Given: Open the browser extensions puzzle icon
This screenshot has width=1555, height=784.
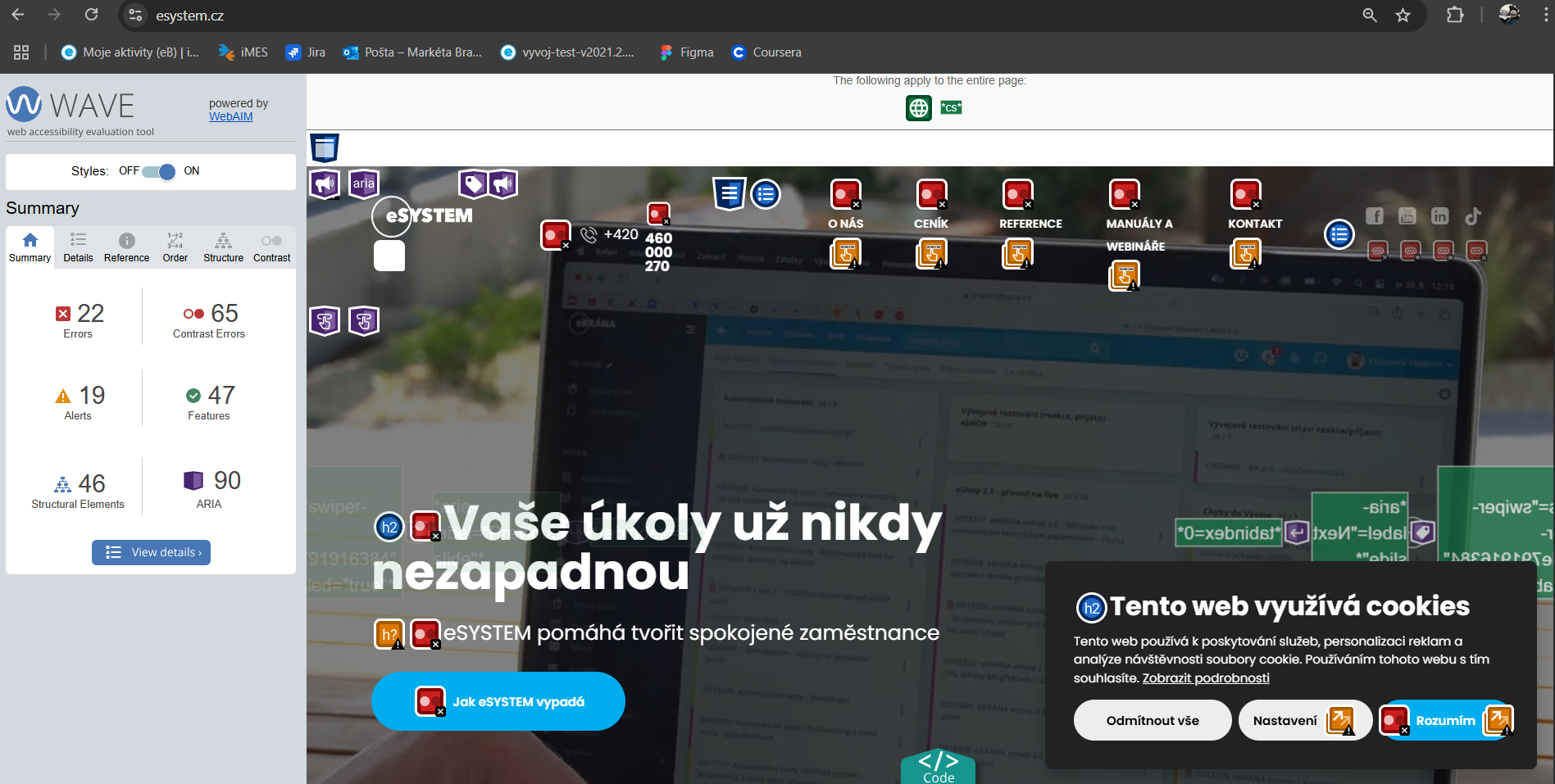Looking at the screenshot, I should [x=1455, y=16].
